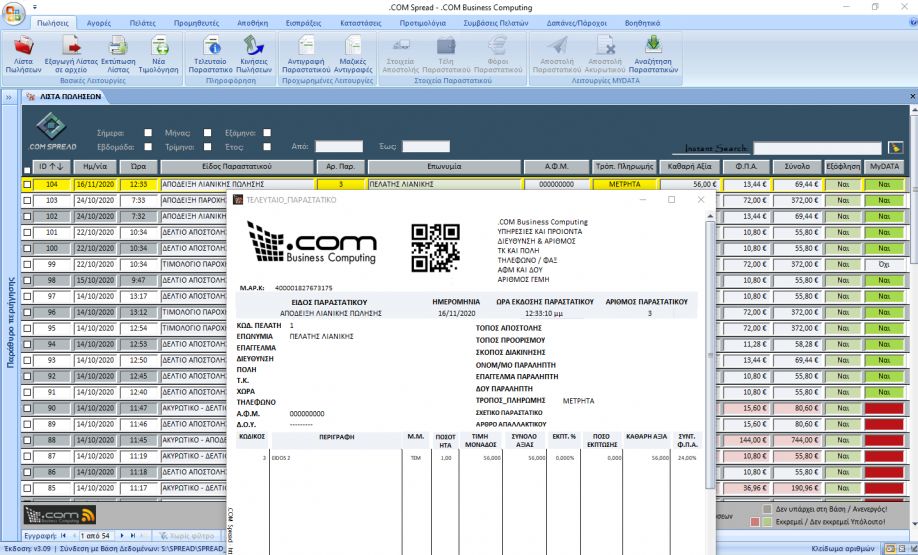
Task: Open Κινήσεις Πωλήσεων icon
Action: [254, 45]
